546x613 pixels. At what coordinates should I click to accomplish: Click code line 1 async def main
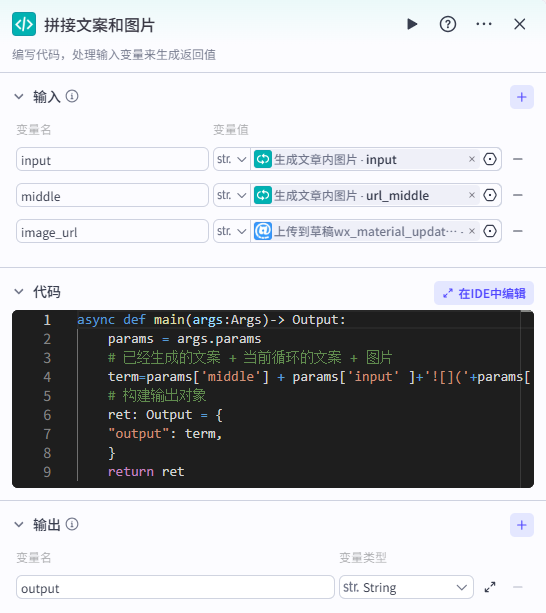[x=211, y=320]
